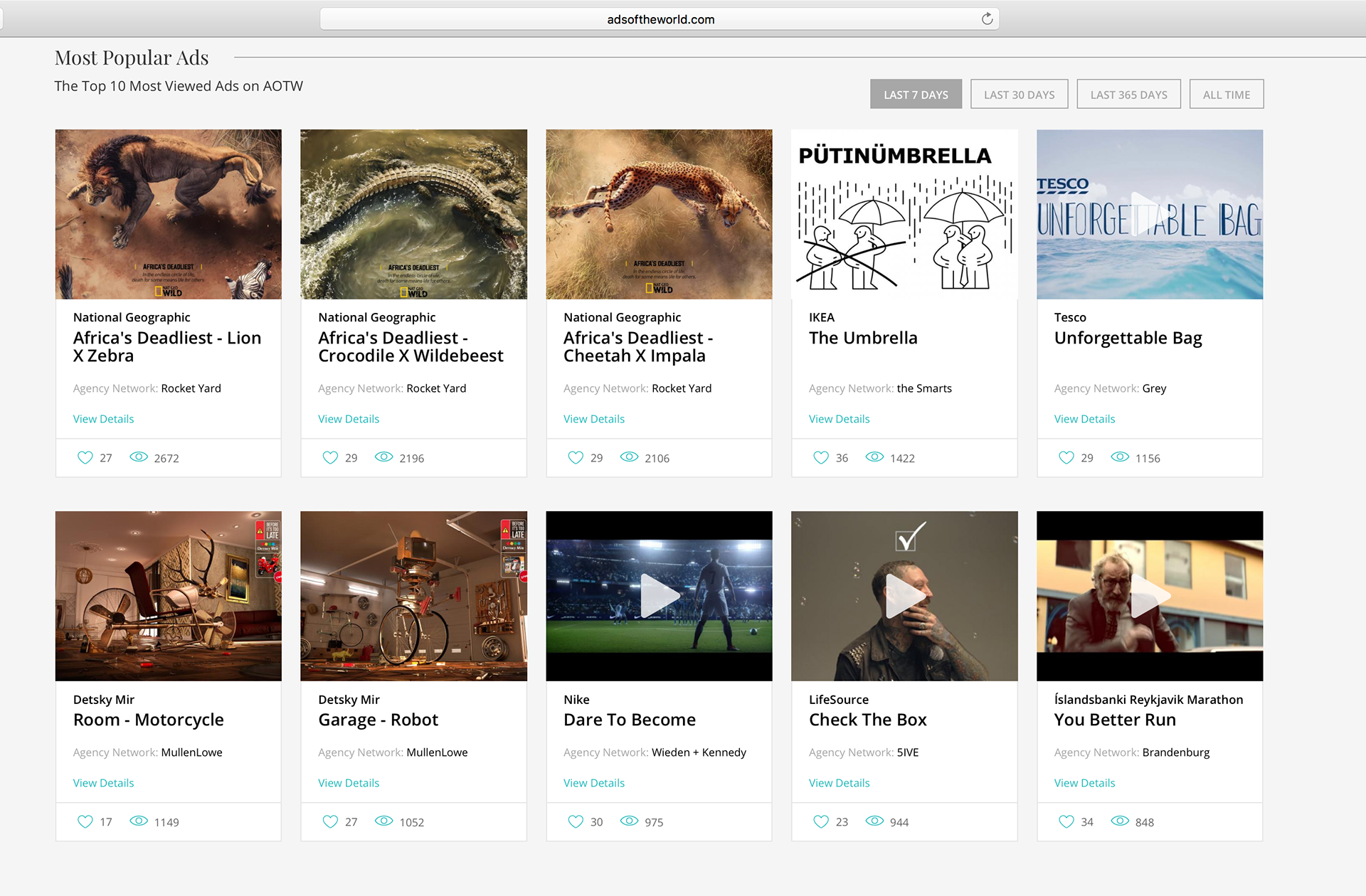Open View Details for Cheetah X Impala
Image resolution: width=1366 pixels, height=896 pixels.
[x=594, y=419]
